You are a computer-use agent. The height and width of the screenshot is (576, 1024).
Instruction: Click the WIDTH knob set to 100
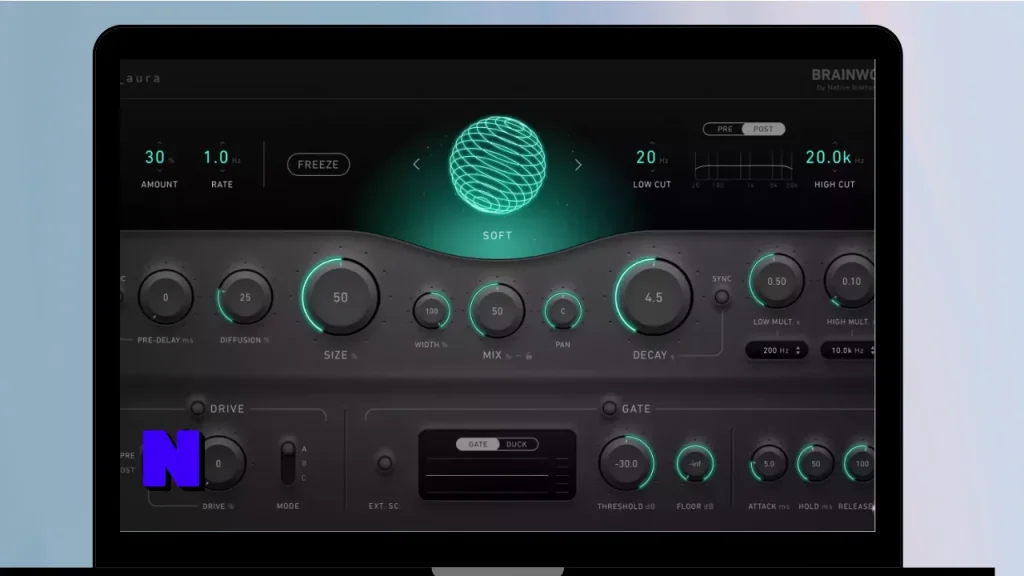click(x=432, y=311)
